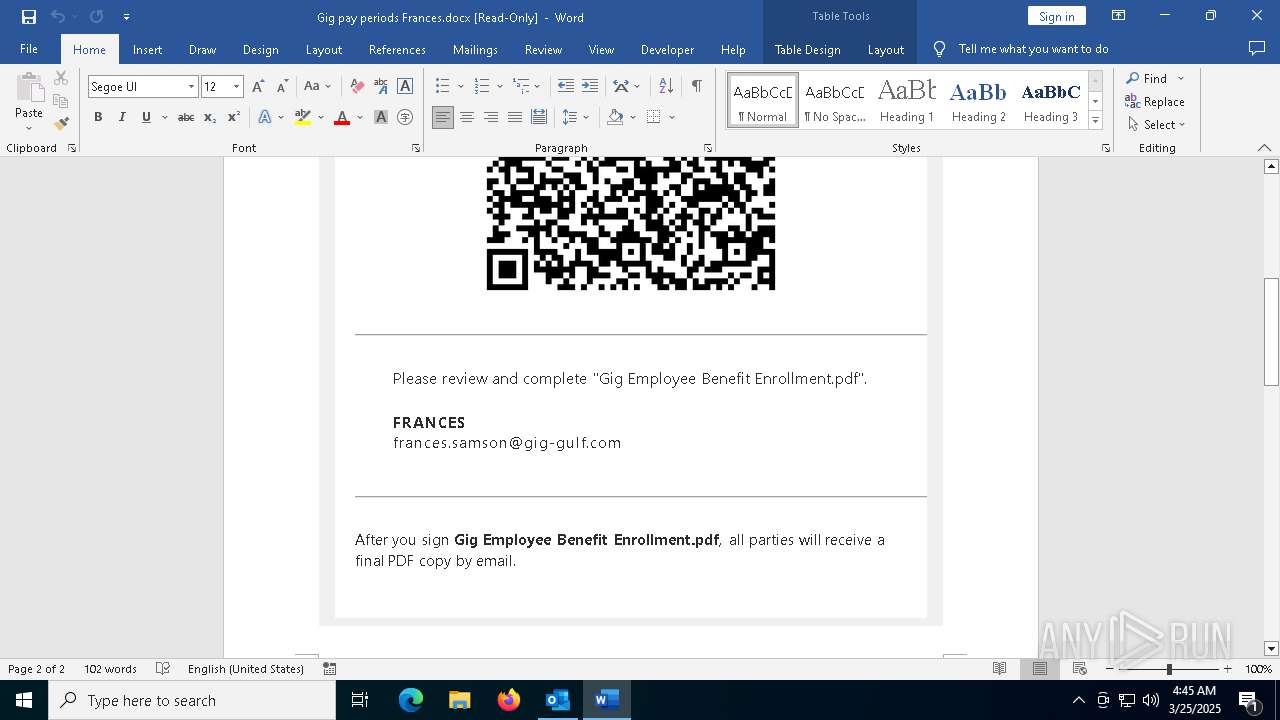Click the yellow text highlight color button
This screenshot has width=1280, height=720.
303,117
